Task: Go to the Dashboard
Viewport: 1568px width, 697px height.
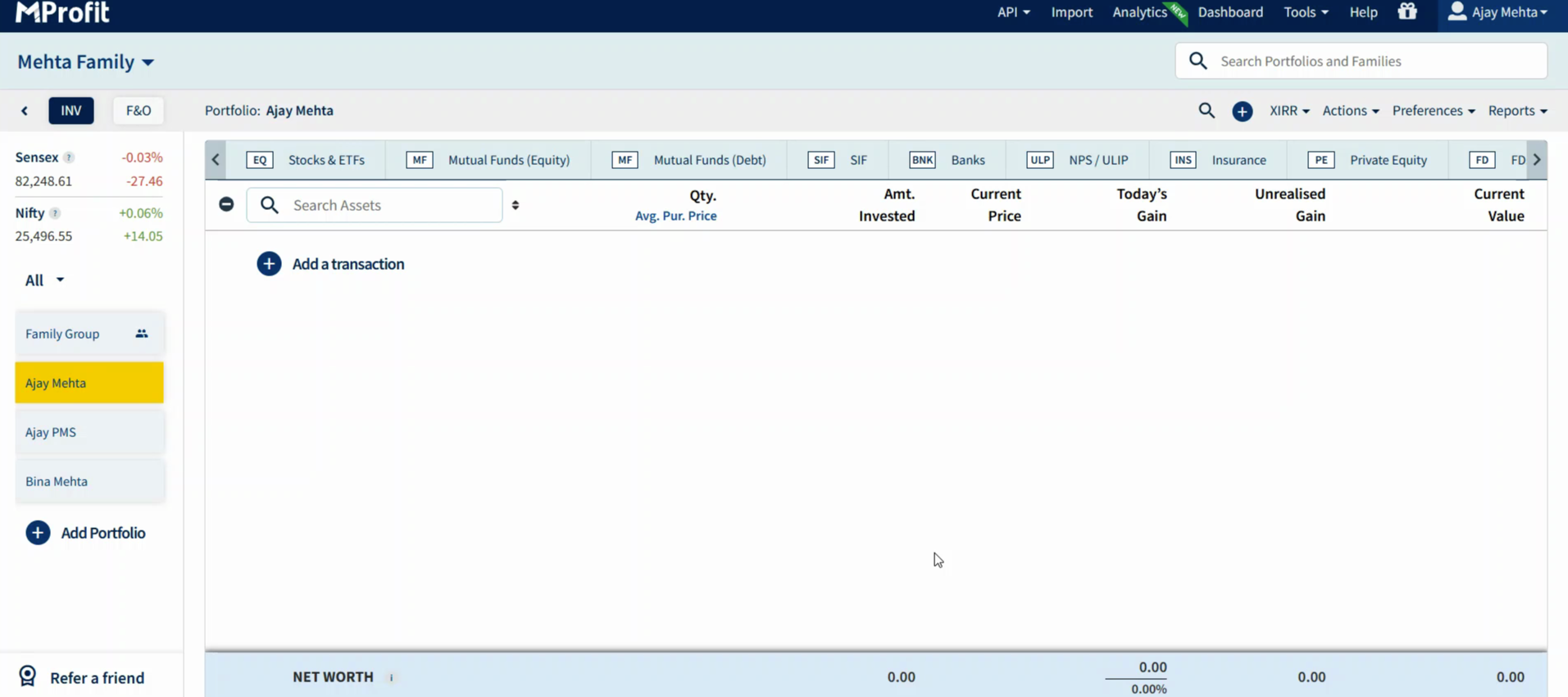Action: coord(1230,12)
